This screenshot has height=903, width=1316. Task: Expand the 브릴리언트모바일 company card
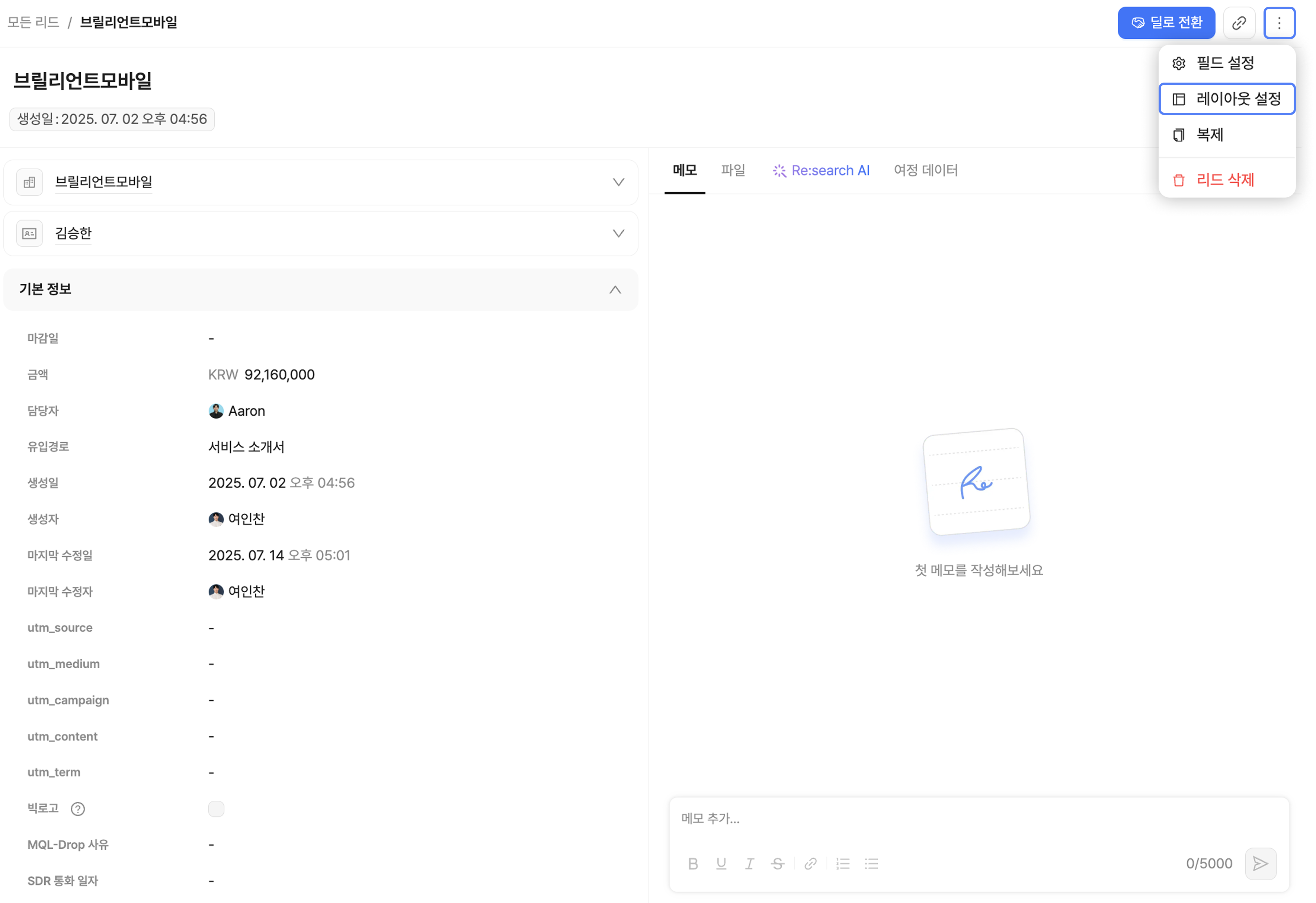pyautogui.click(x=618, y=182)
